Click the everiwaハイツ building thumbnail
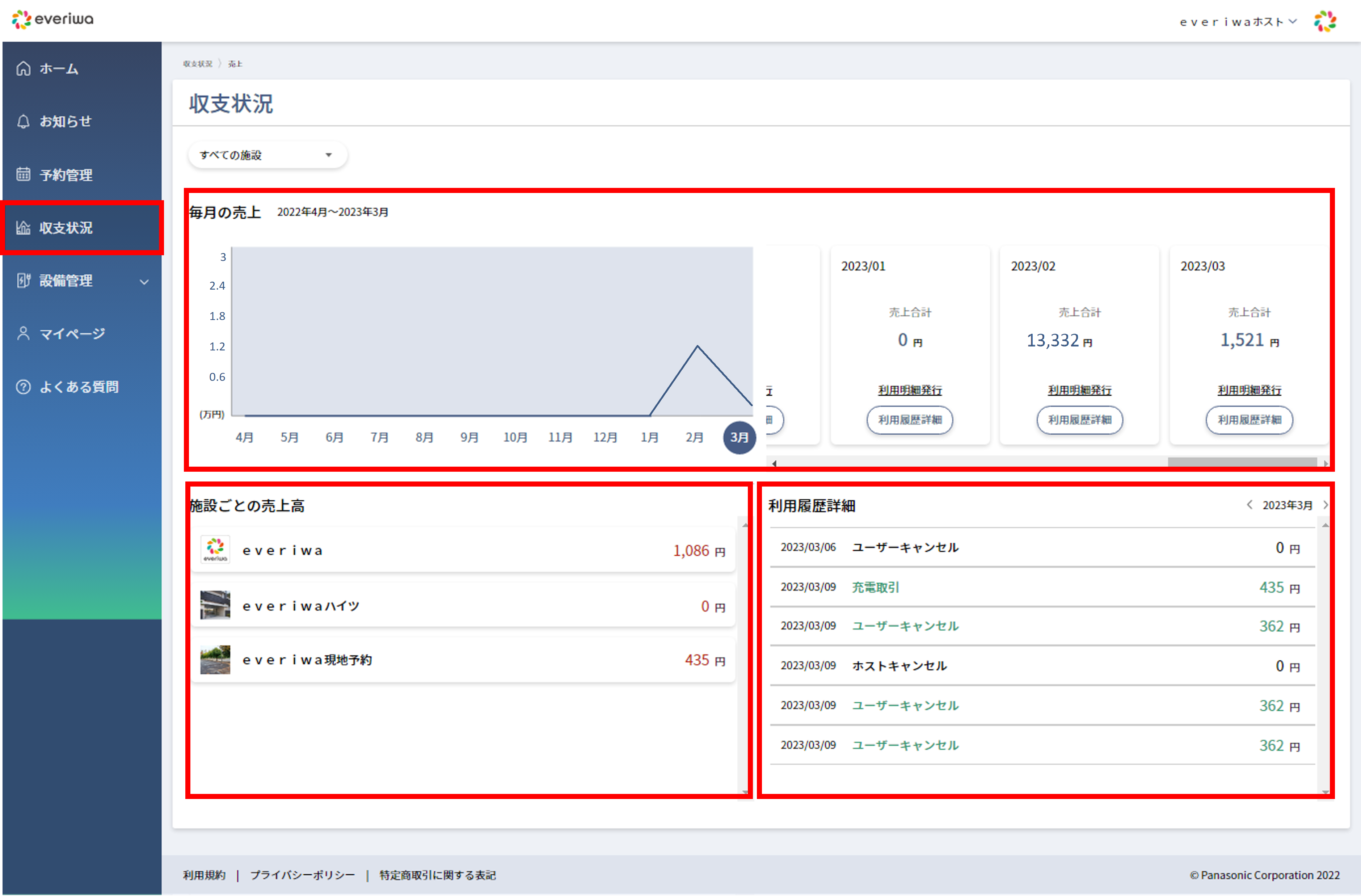1361x896 pixels. pyautogui.click(x=215, y=605)
